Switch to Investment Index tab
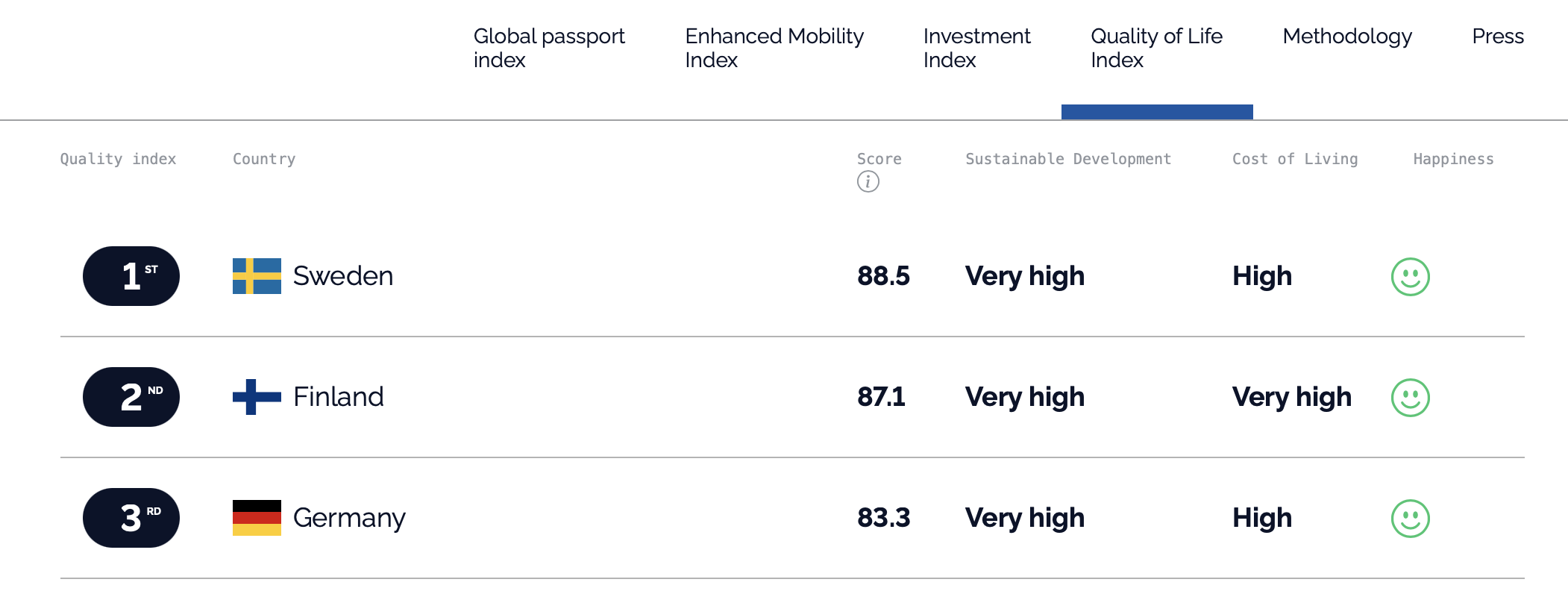 pos(976,48)
